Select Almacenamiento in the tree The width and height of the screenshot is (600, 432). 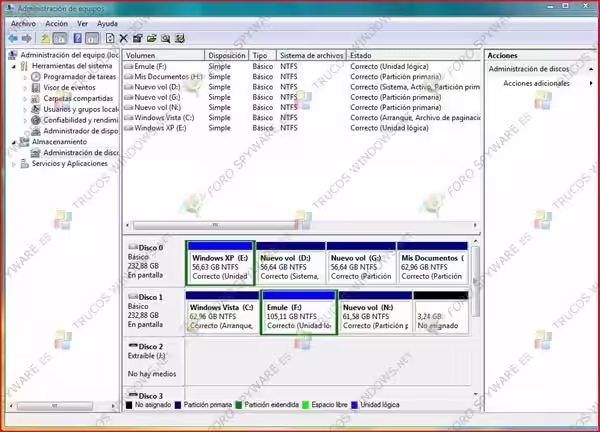[x=59, y=142]
